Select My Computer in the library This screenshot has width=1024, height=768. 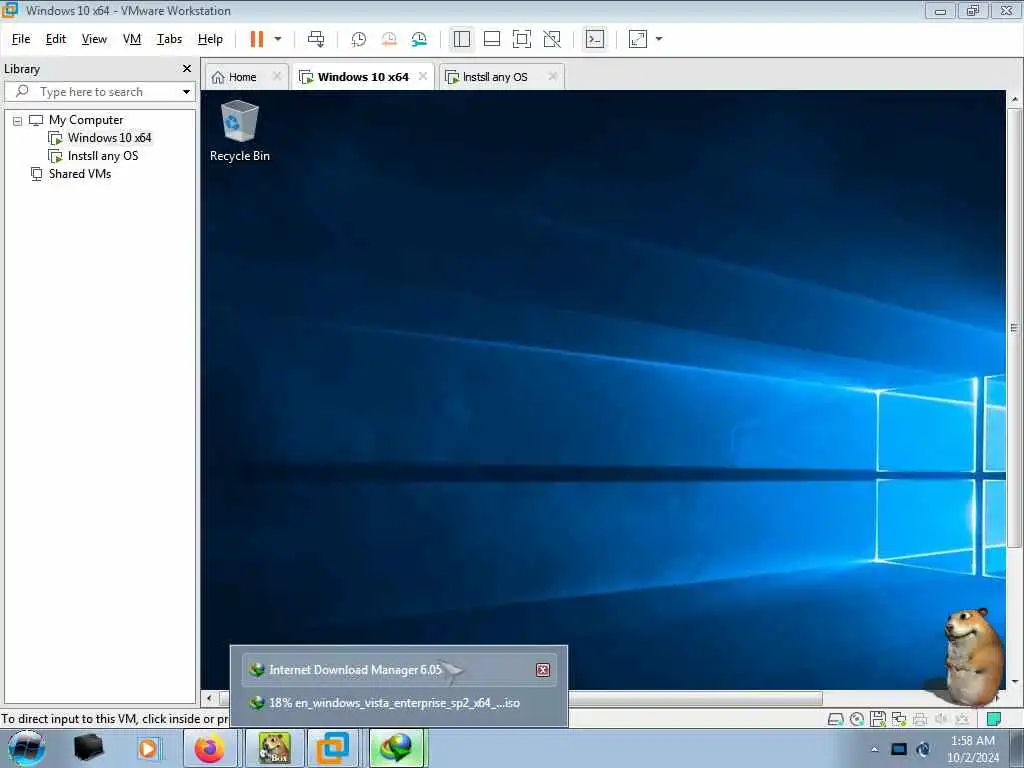[86, 120]
